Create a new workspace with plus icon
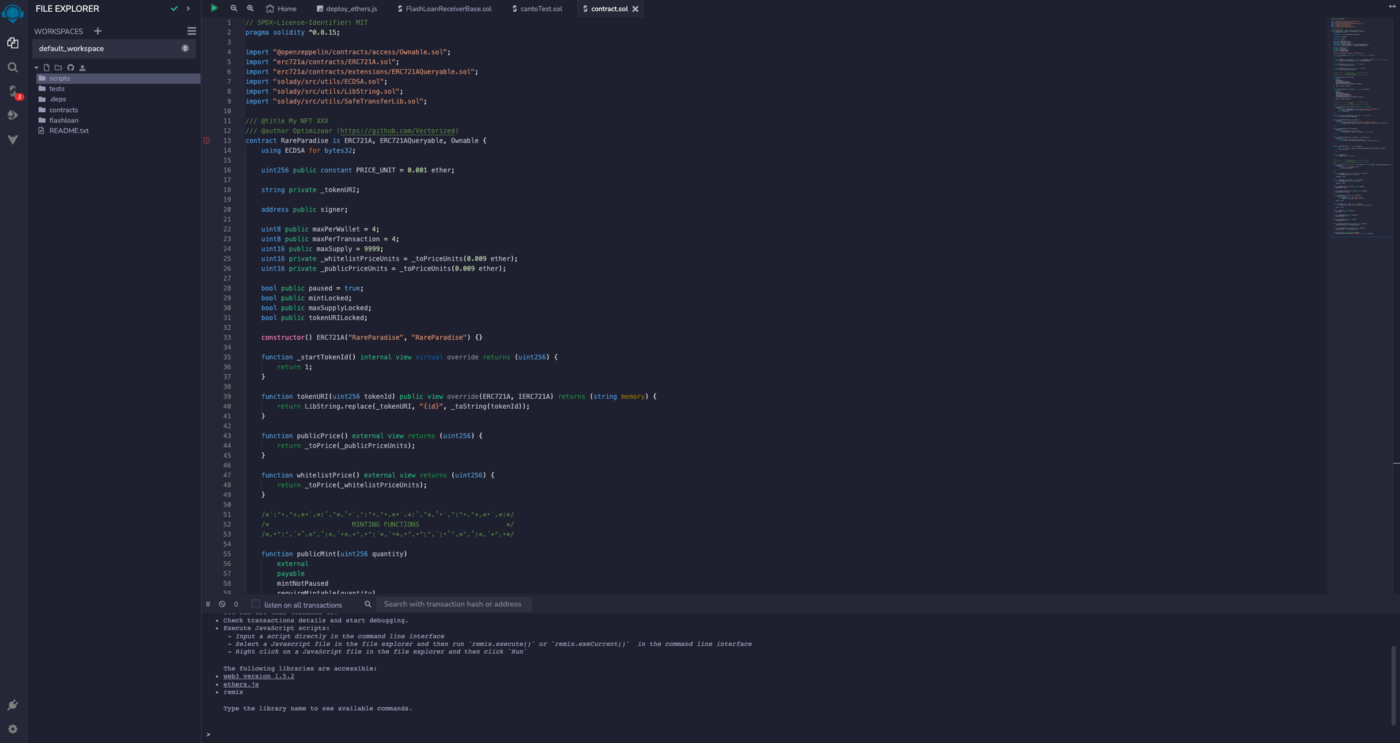Image resolution: width=1400 pixels, height=743 pixels. 97,31
